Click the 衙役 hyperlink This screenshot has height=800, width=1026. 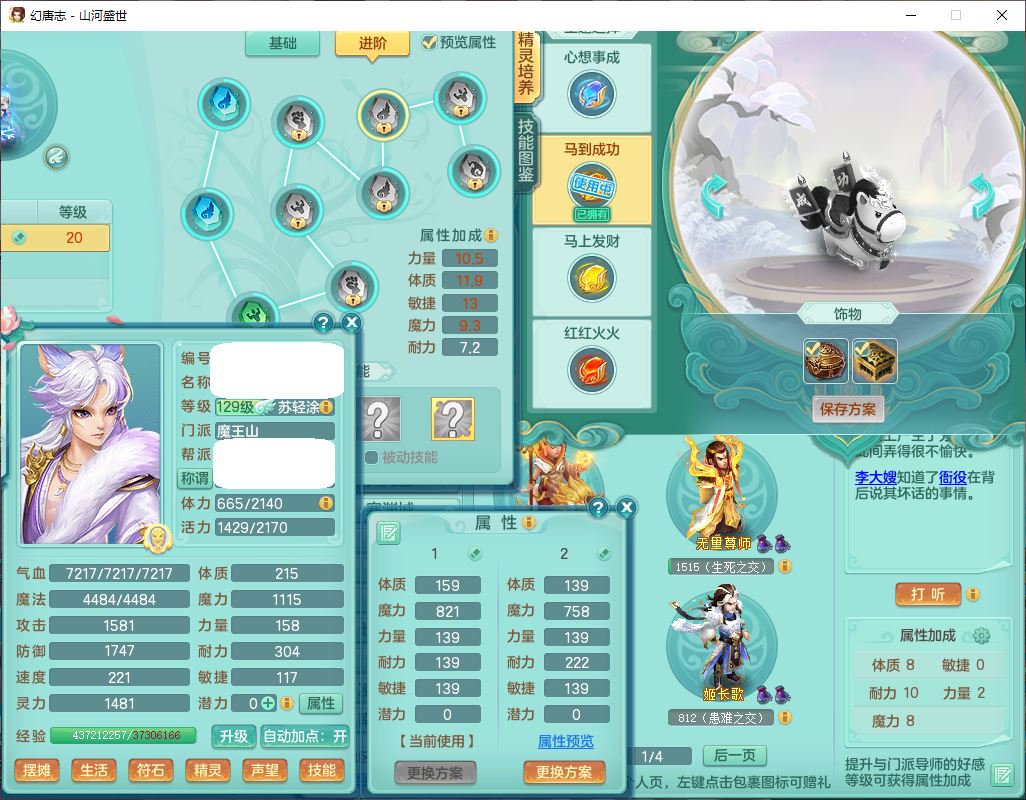(x=952, y=478)
